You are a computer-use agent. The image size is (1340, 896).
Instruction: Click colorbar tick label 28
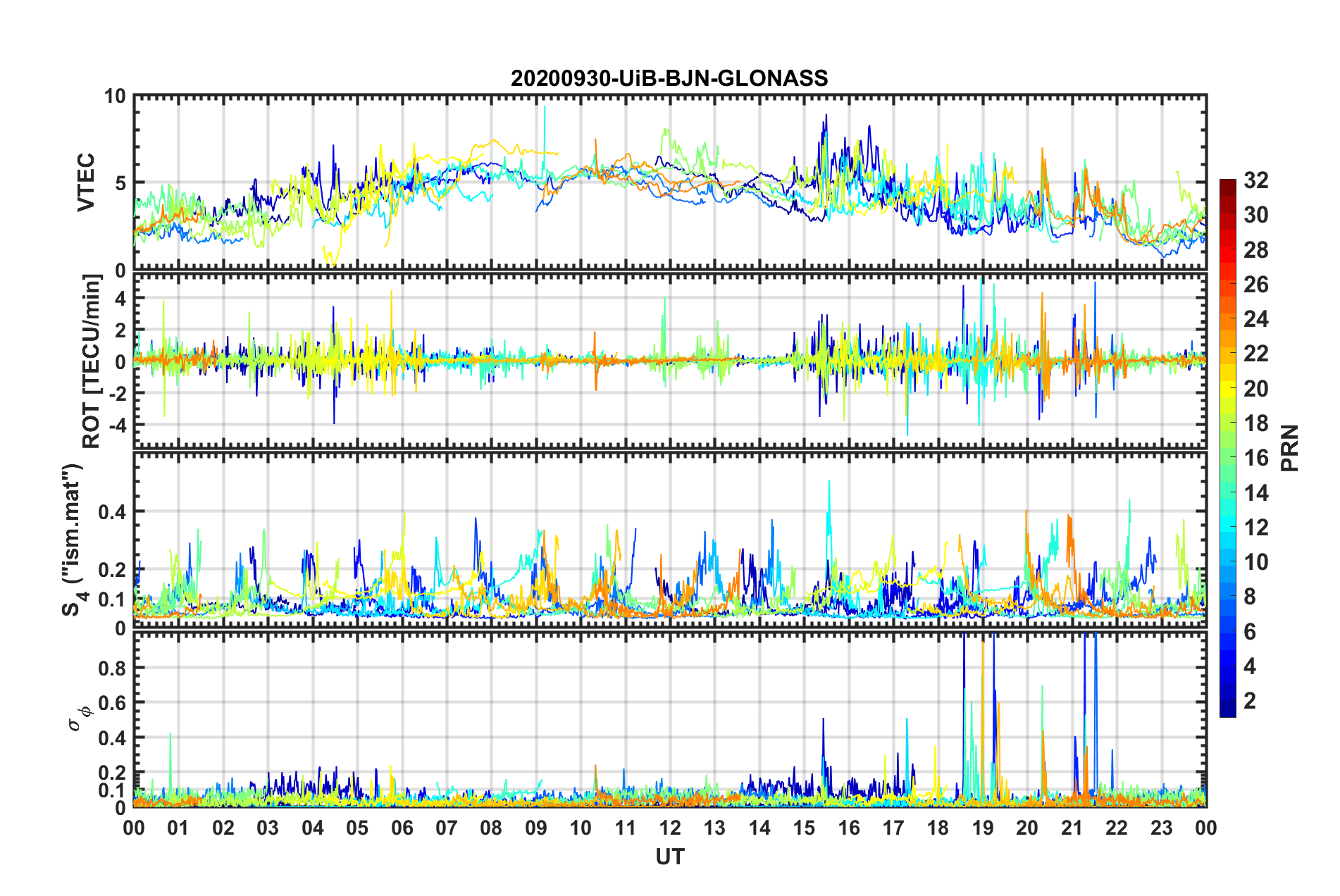tap(1255, 250)
